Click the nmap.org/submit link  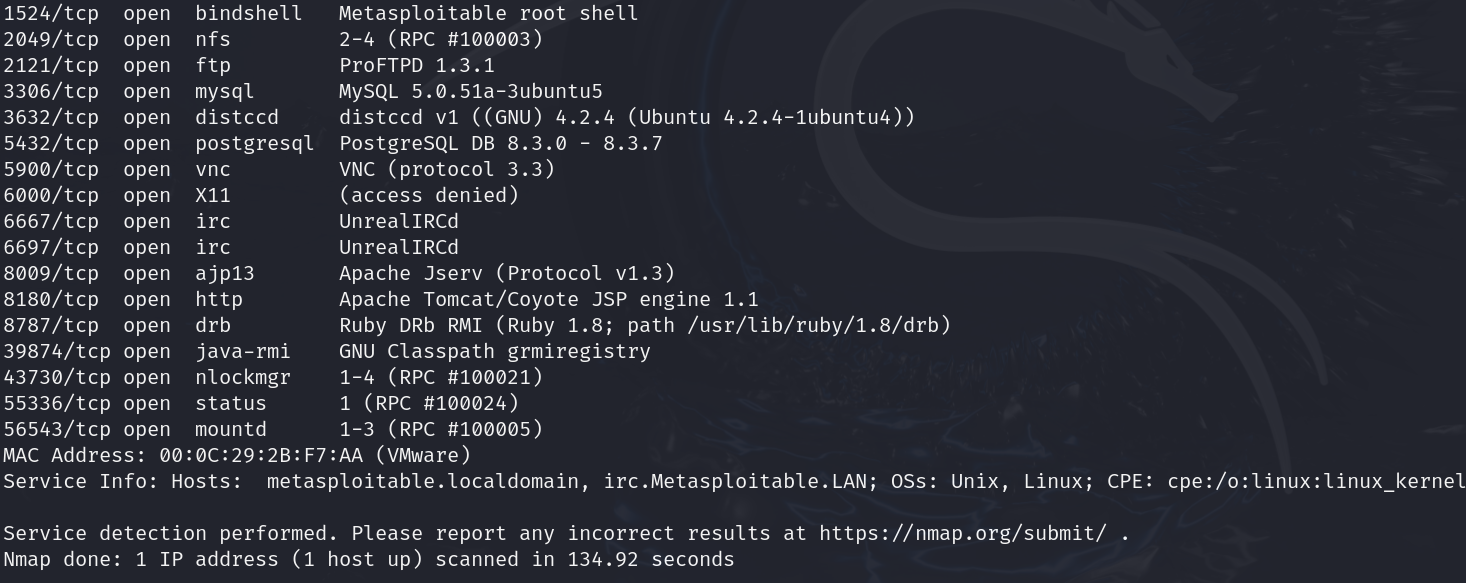pyautogui.click(x=962, y=533)
